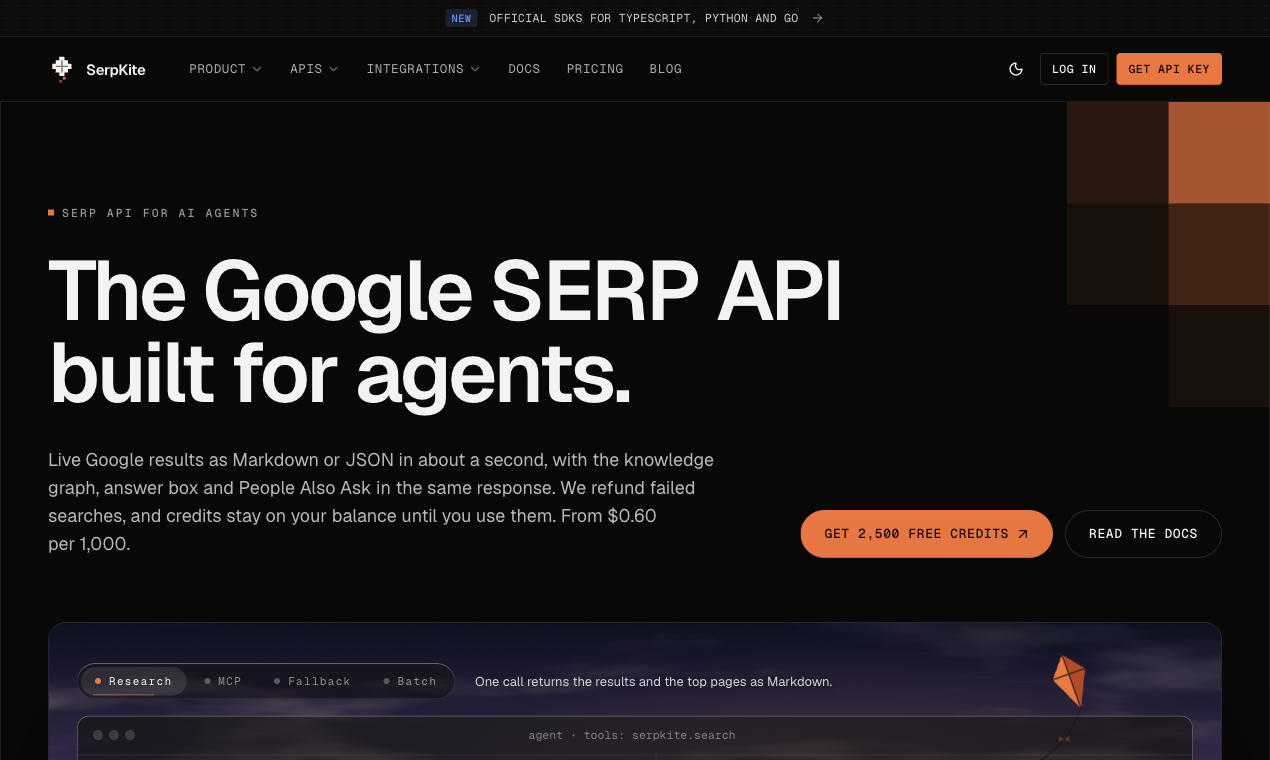Image resolution: width=1270 pixels, height=760 pixels.
Task: Open the Docs nav link
Action: (x=524, y=69)
